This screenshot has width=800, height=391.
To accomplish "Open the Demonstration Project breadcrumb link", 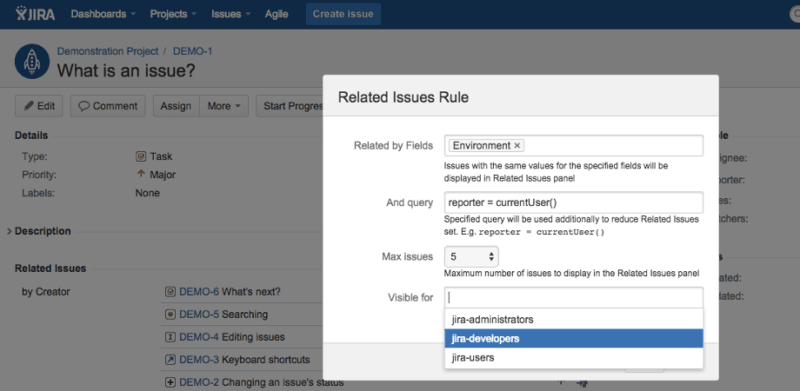I will pos(108,51).
